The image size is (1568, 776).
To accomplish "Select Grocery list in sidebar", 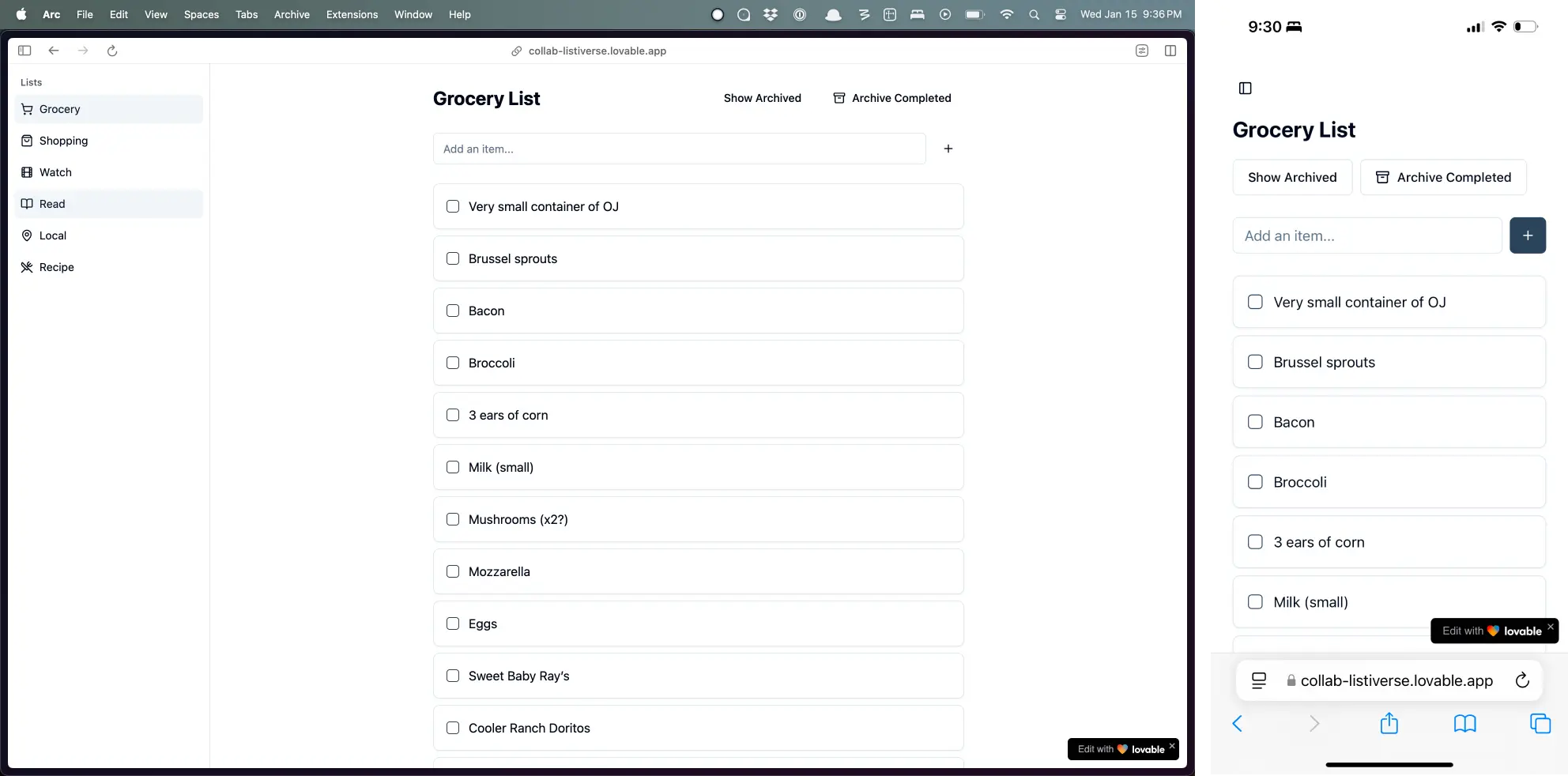I will [109, 109].
